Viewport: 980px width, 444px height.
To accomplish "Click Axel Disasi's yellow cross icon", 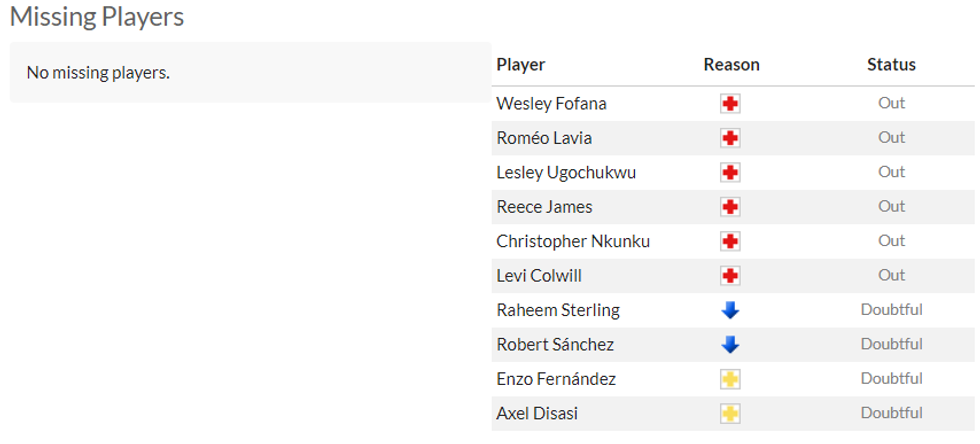I will [x=730, y=413].
